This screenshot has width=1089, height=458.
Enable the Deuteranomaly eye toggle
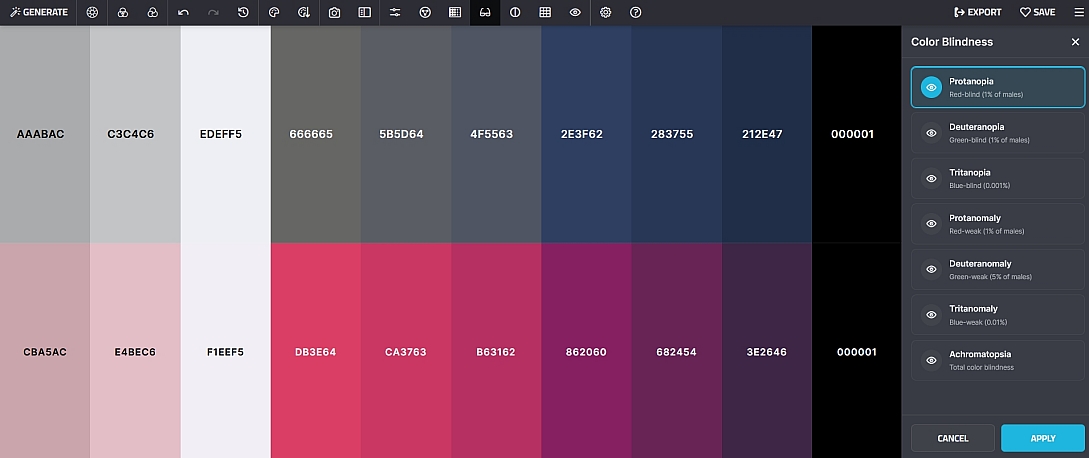pos(931,270)
